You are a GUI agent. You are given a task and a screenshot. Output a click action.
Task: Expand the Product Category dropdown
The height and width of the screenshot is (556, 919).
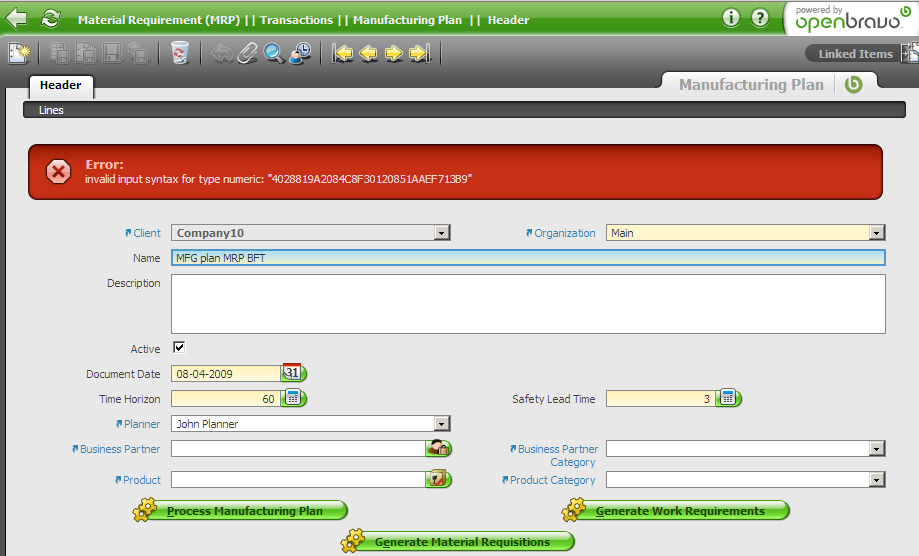877,480
